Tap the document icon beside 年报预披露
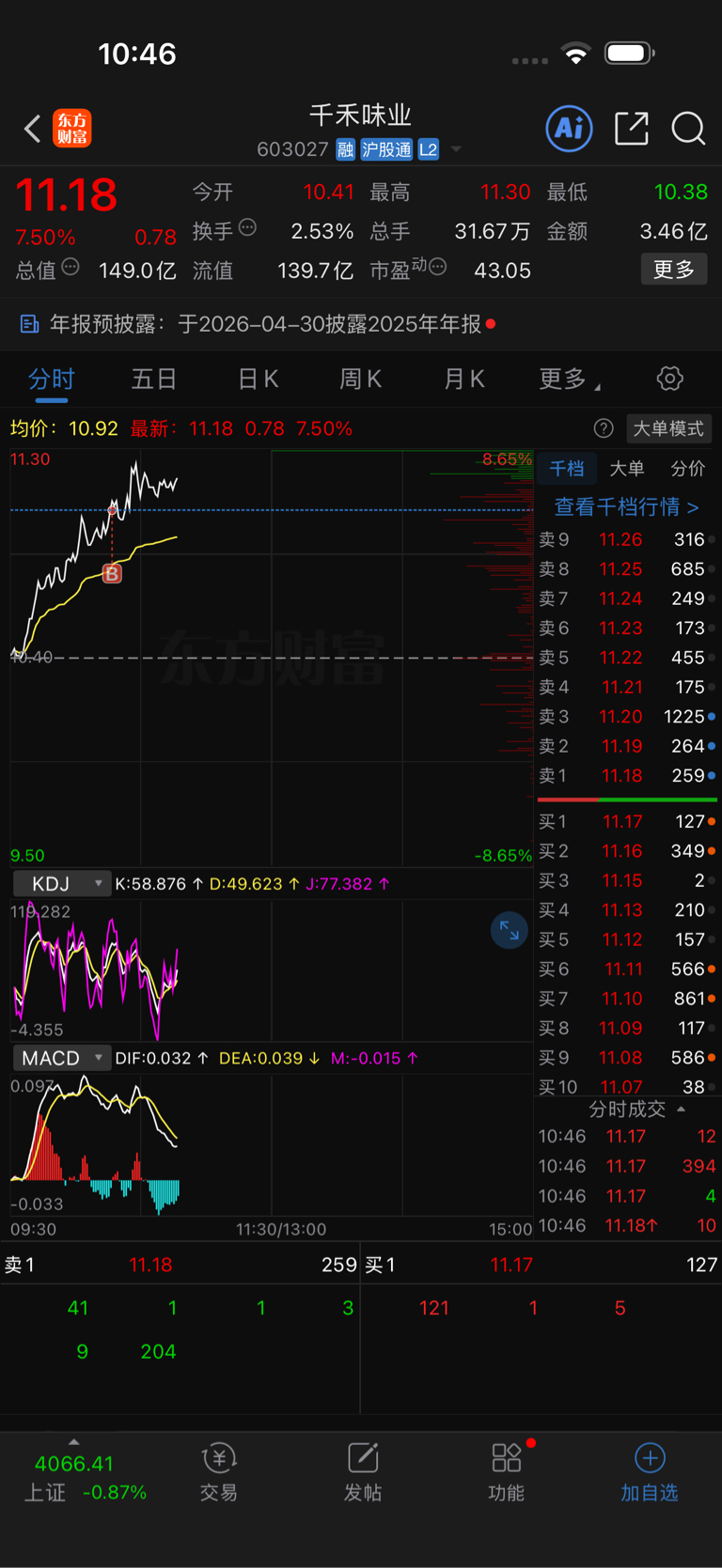The height and width of the screenshot is (1568, 722). [x=29, y=324]
